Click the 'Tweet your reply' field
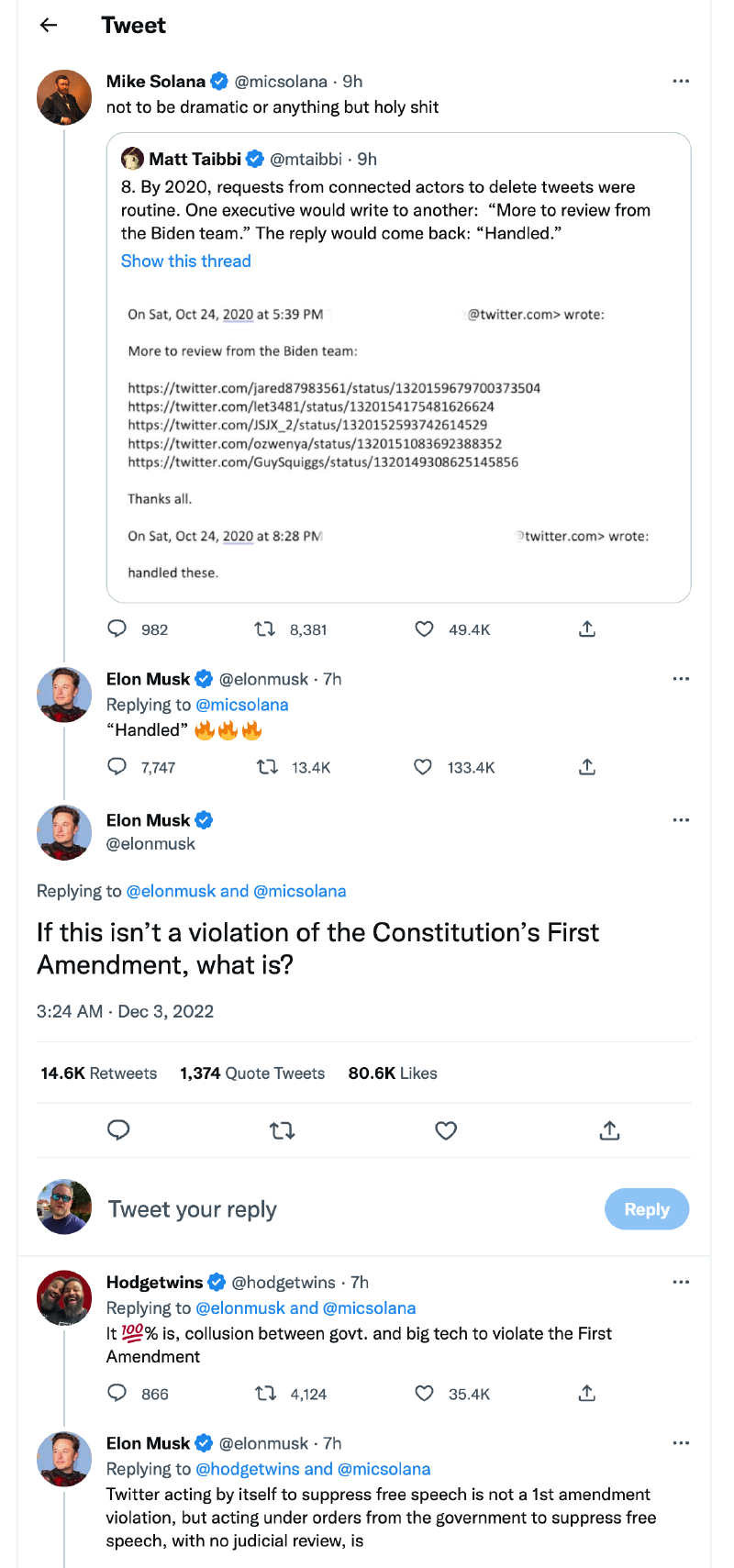Viewport: 734px width, 1568px height. point(193,1208)
